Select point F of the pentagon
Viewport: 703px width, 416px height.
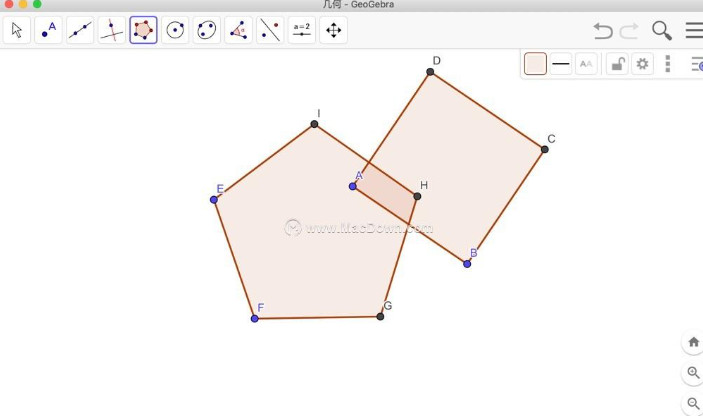click(255, 319)
